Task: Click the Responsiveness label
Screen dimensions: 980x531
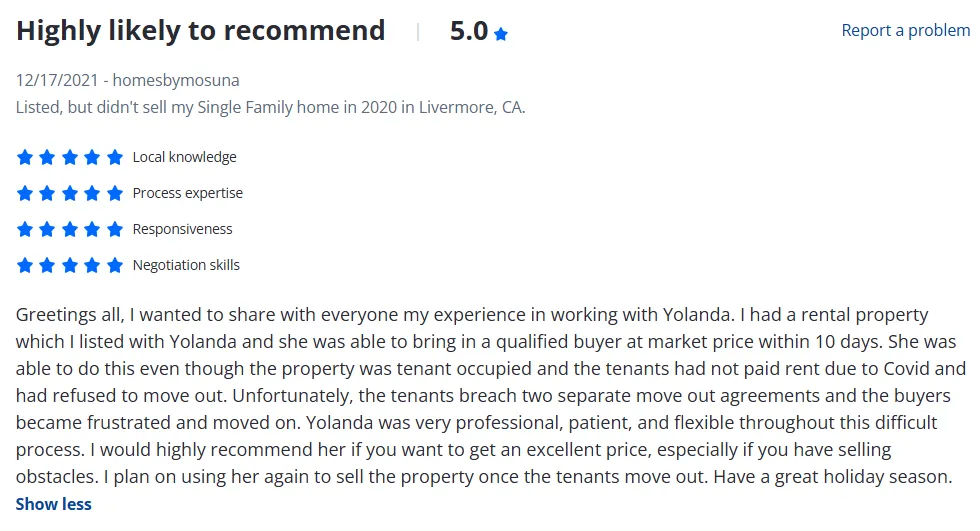Action: (182, 229)
